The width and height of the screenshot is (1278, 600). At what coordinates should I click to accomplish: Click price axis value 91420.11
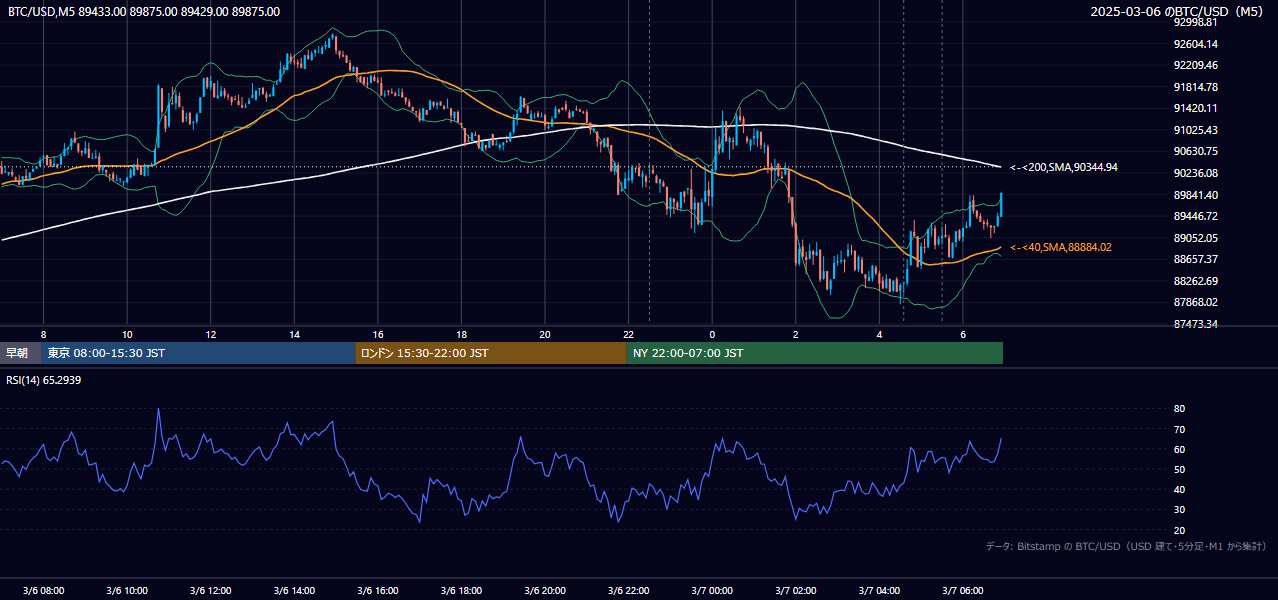1195,108
